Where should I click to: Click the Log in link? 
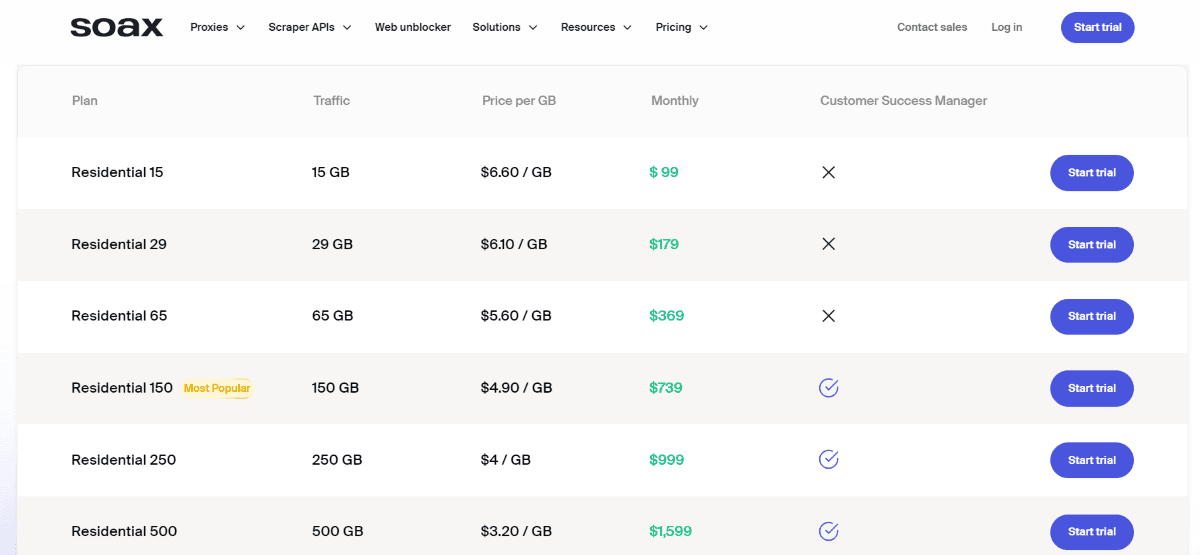click(1007, 27)
